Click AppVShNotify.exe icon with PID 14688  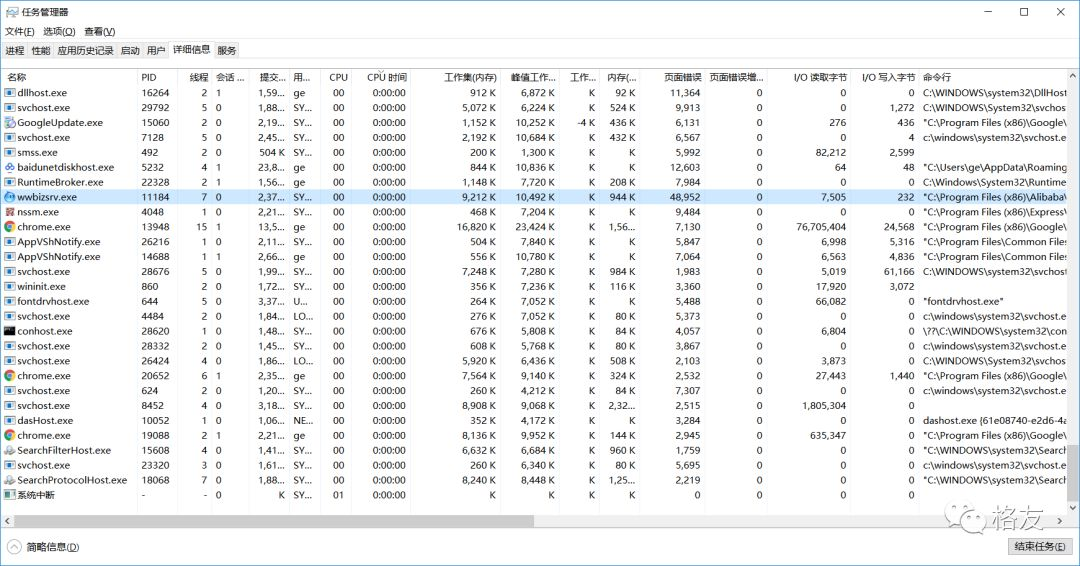point(10,257)
